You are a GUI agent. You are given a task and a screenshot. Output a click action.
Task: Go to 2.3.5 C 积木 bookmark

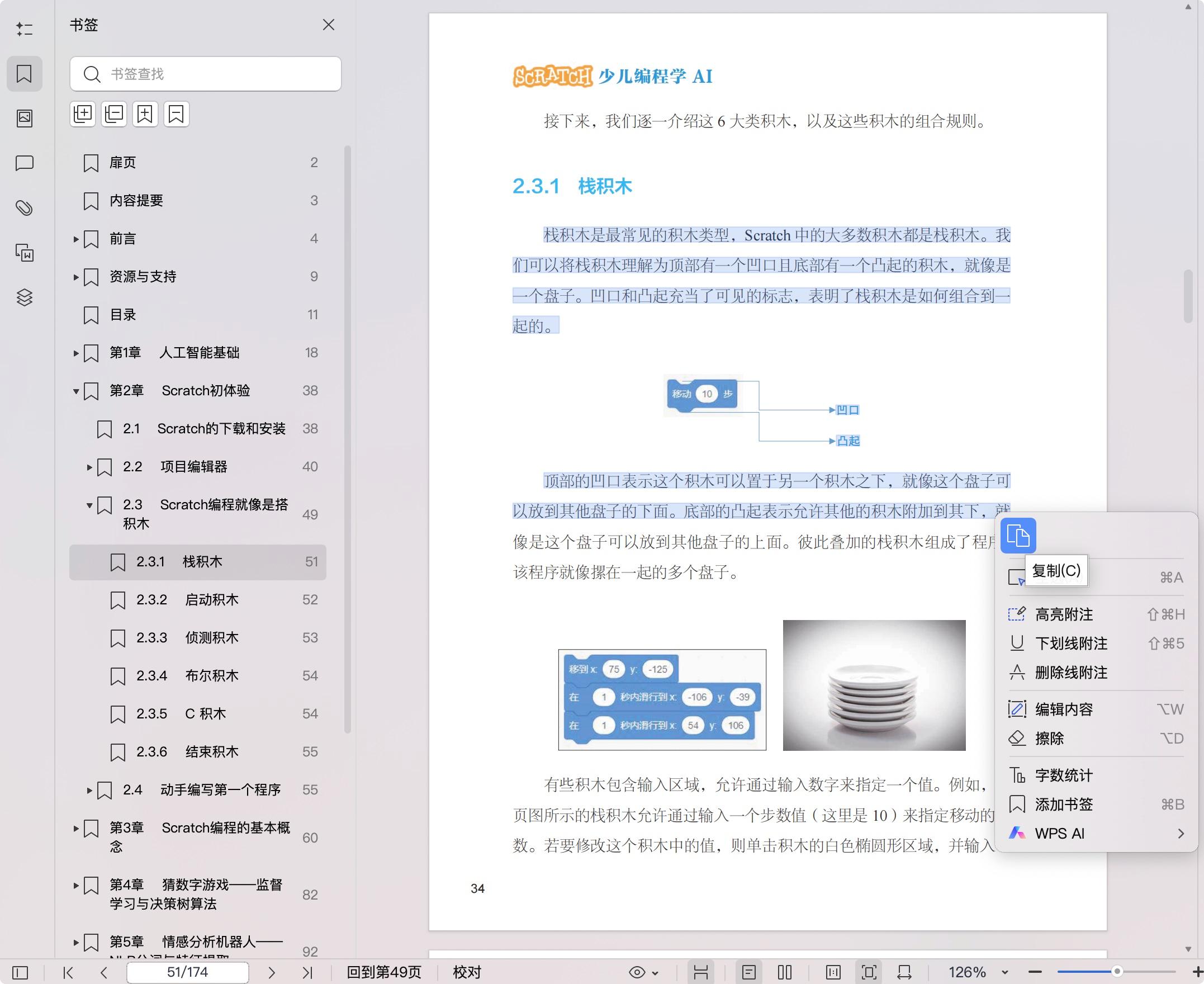[x=198, y=713]
